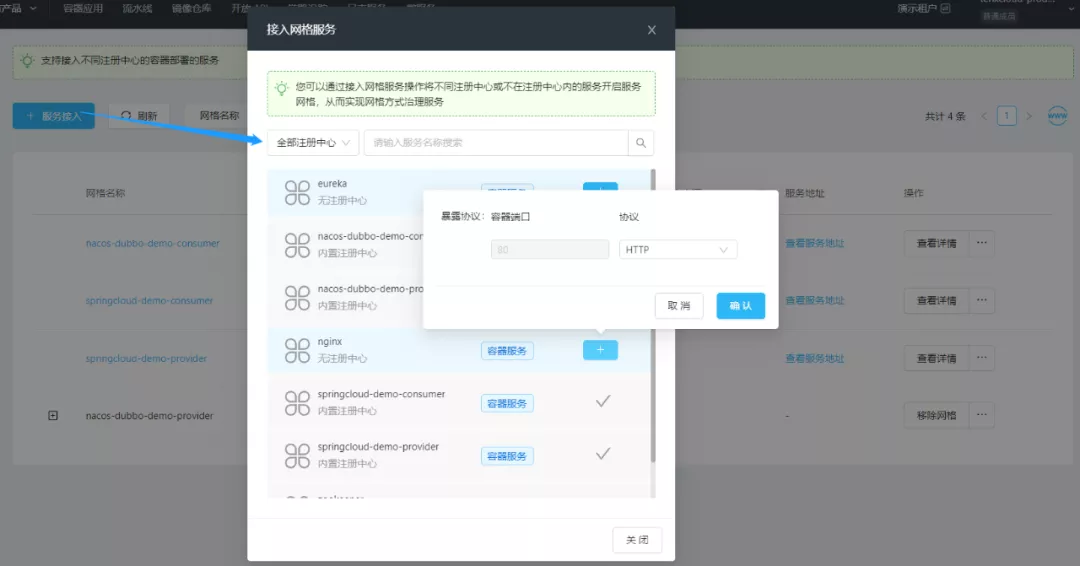
Task: Click 查看服务地址 for springcloud-demo-provider
Action: pos(815,358)
